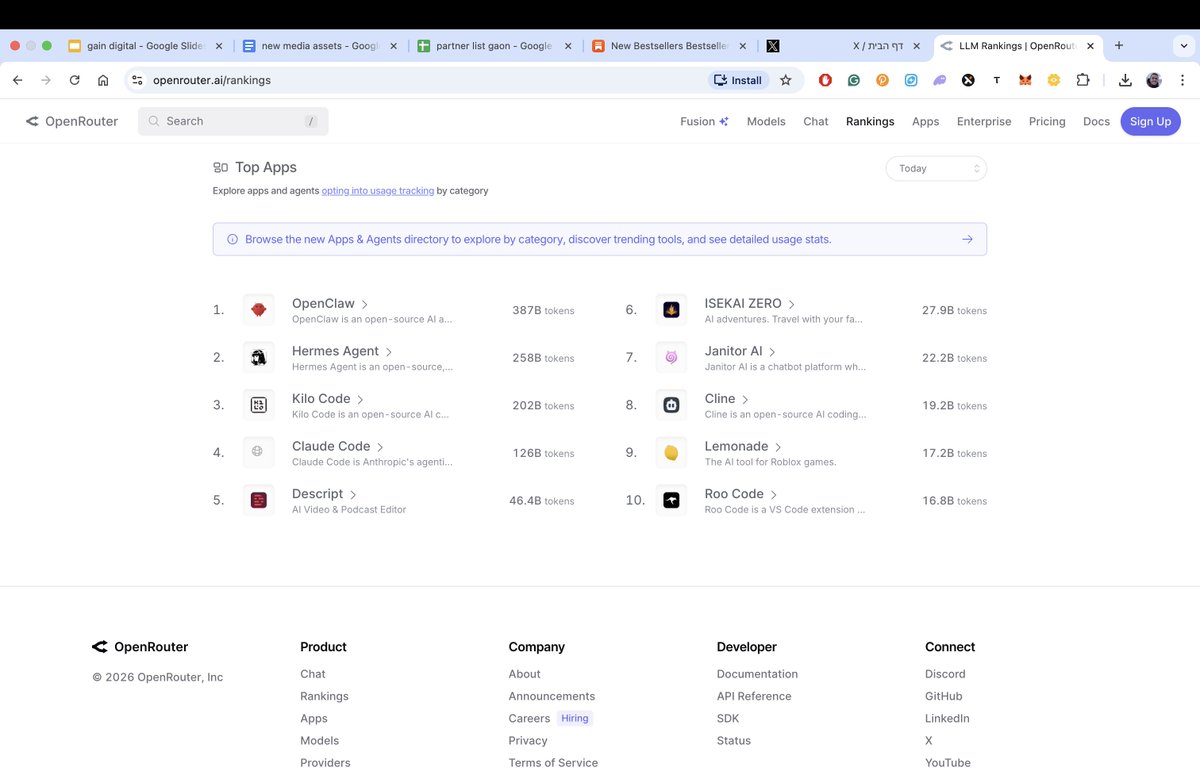Expand Kilo Code chevron
Viewport: 1200px width, 779px height.
[361, 399]
